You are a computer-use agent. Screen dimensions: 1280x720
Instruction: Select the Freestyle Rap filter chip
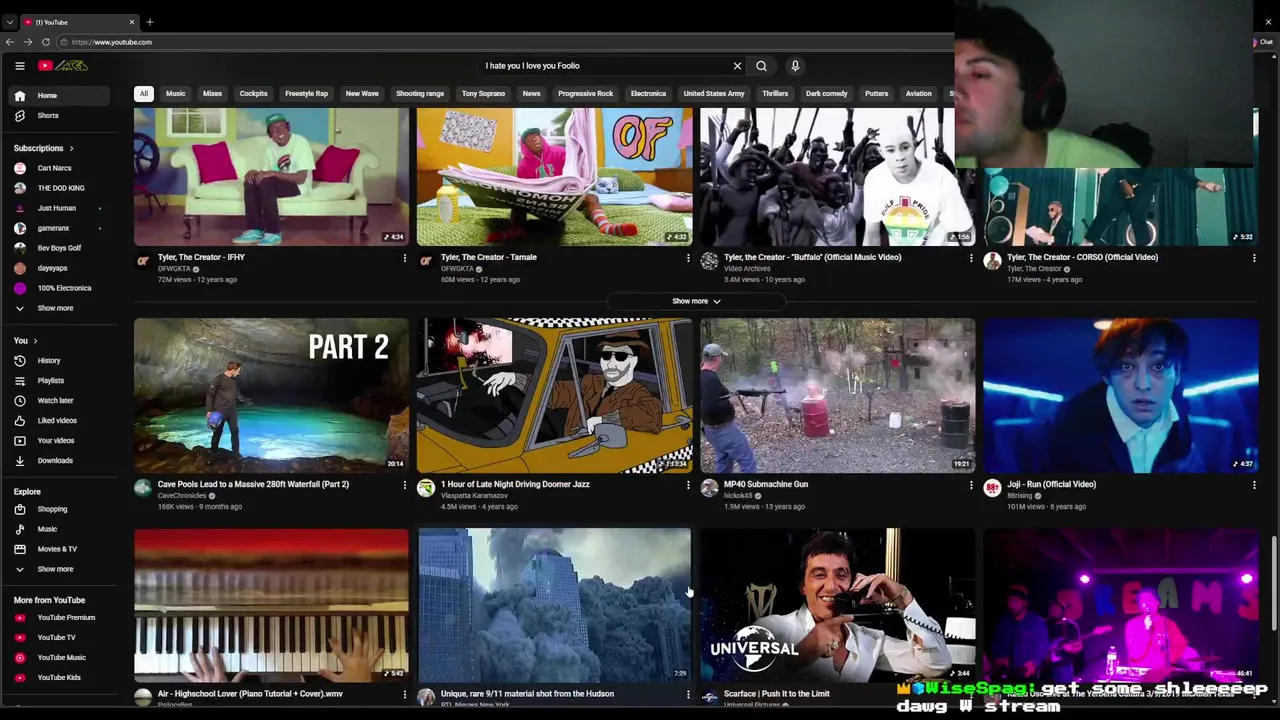[x=306, y=94]
